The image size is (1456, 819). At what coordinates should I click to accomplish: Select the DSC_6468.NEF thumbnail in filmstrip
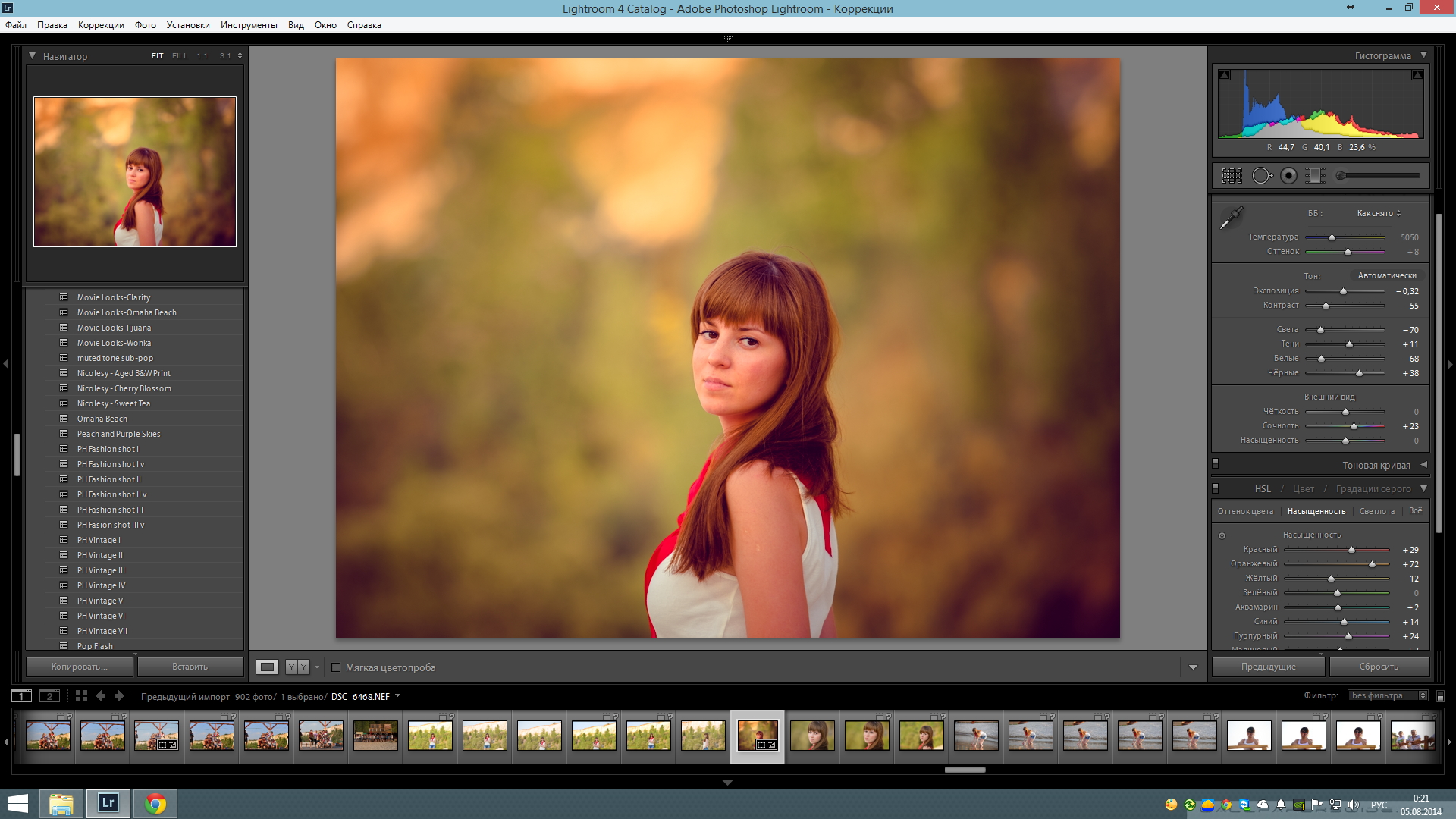[757, 737]
